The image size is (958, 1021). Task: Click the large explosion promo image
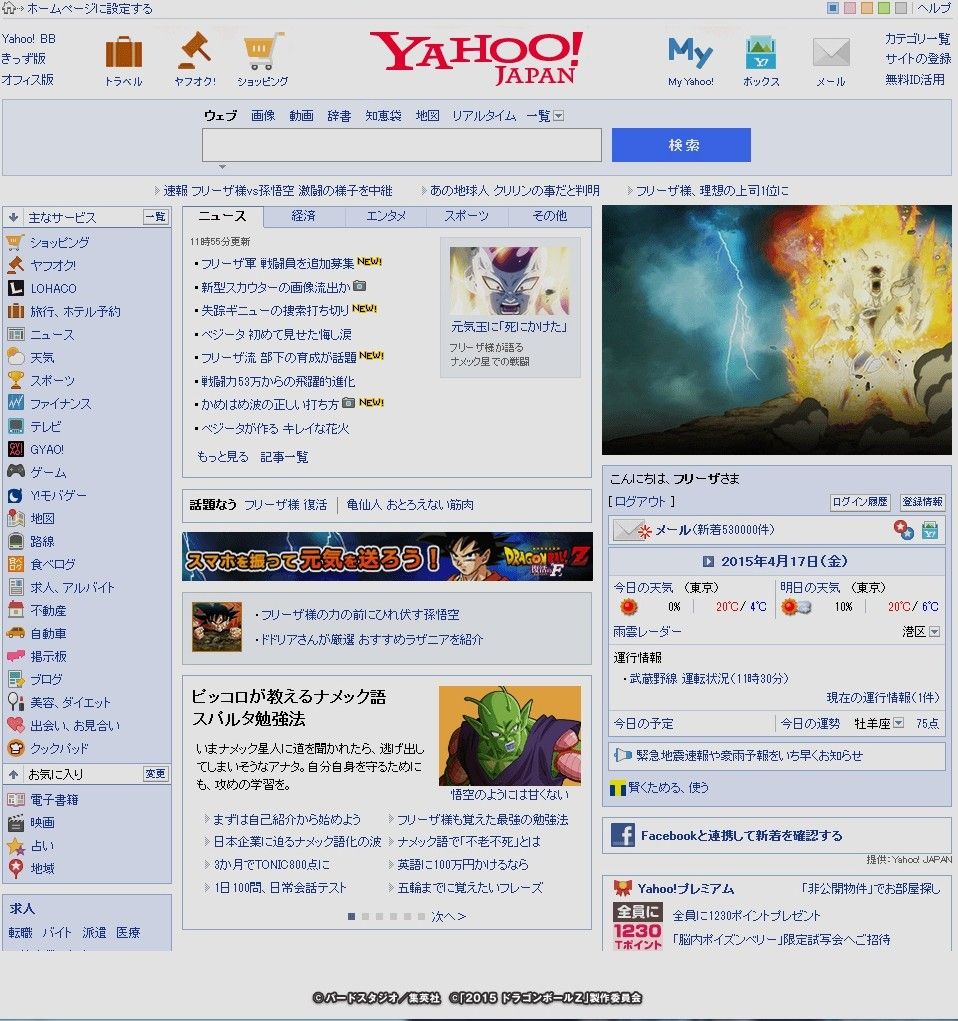coord(776,330)
